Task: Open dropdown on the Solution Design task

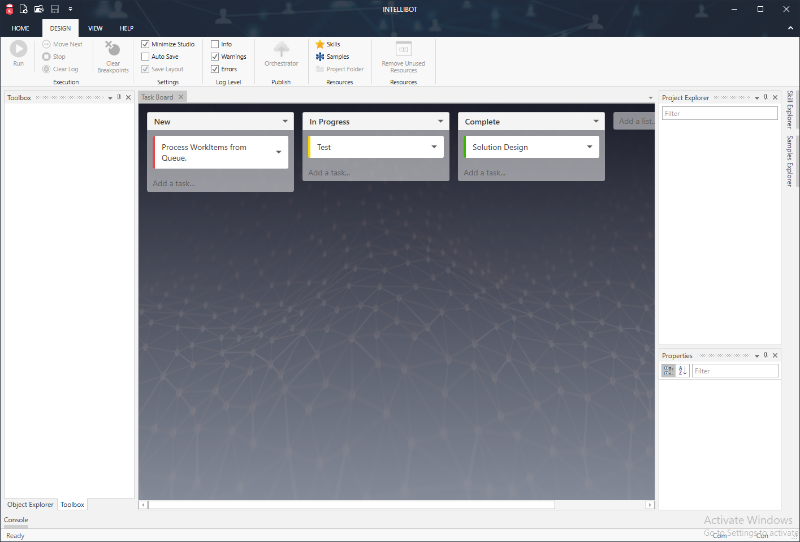Action: [x=590, y=147]
